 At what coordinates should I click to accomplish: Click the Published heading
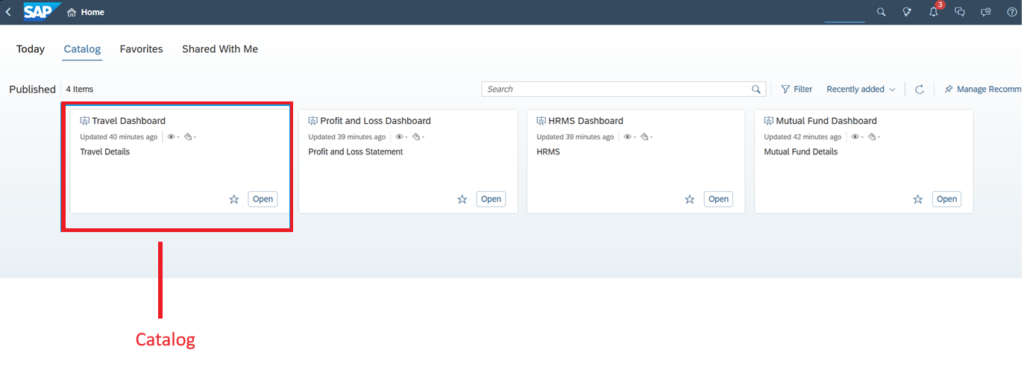(x=33, y=89)
